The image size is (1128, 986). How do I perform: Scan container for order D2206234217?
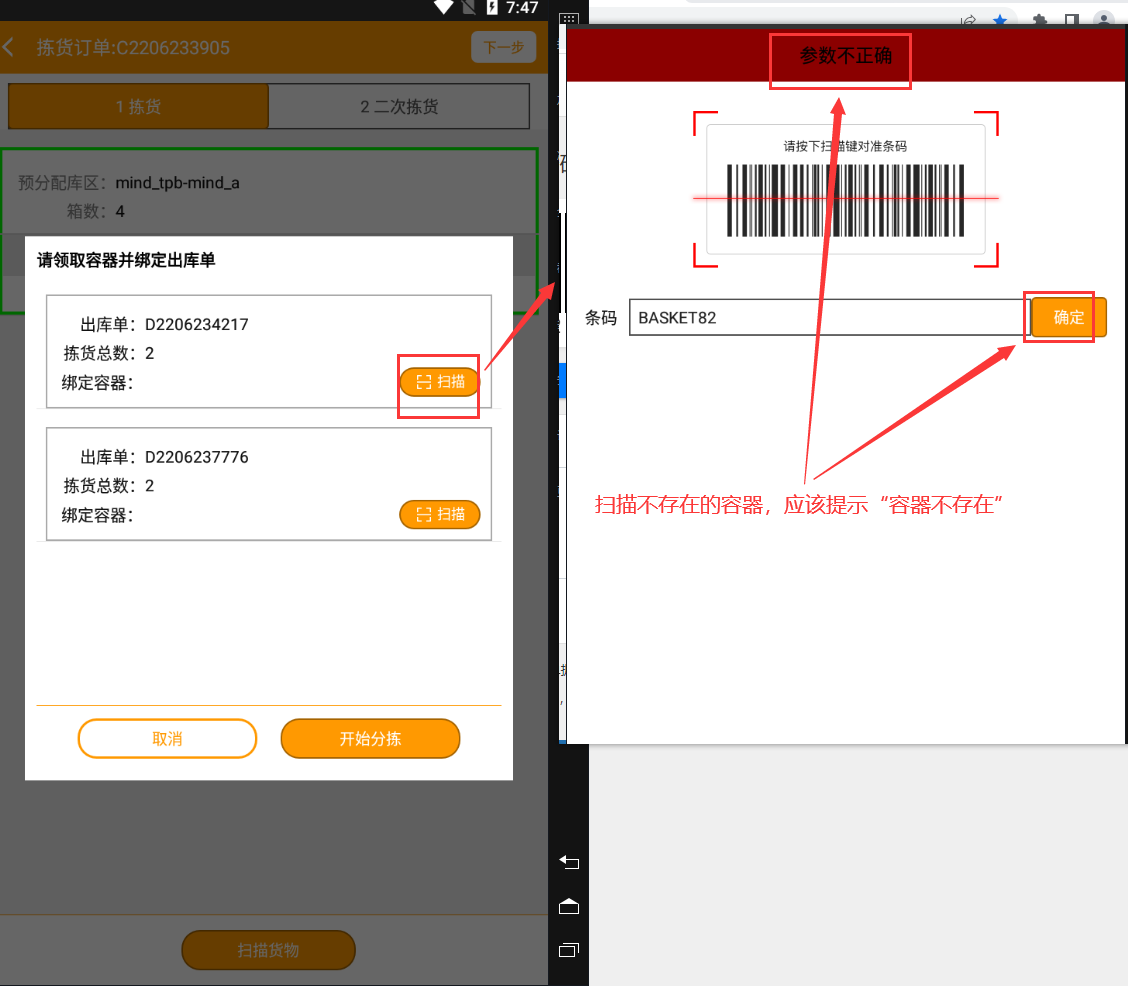tap(440, 382)
